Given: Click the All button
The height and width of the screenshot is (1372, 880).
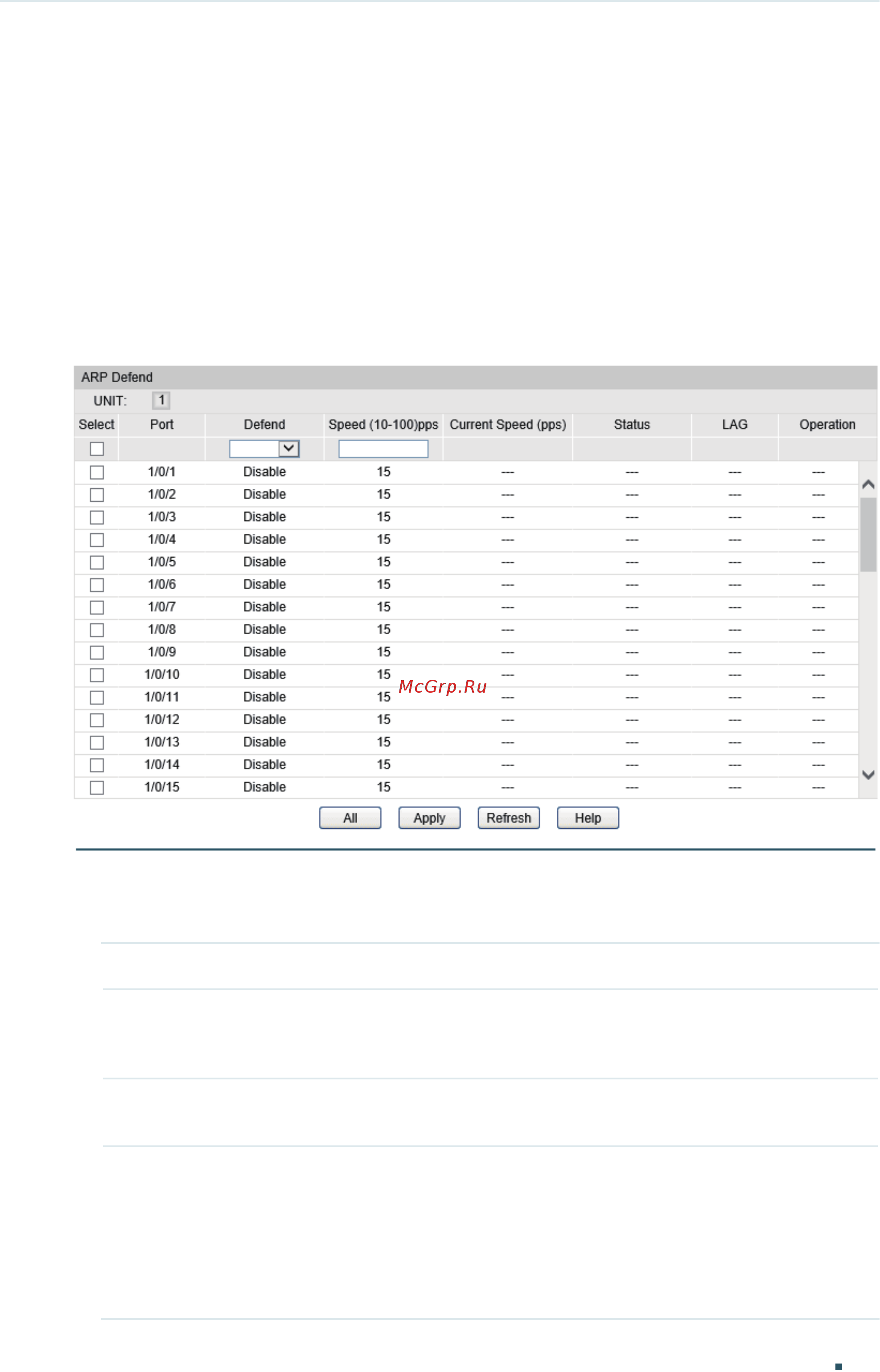Looking at the screenshot, I should tap(350, 818).
